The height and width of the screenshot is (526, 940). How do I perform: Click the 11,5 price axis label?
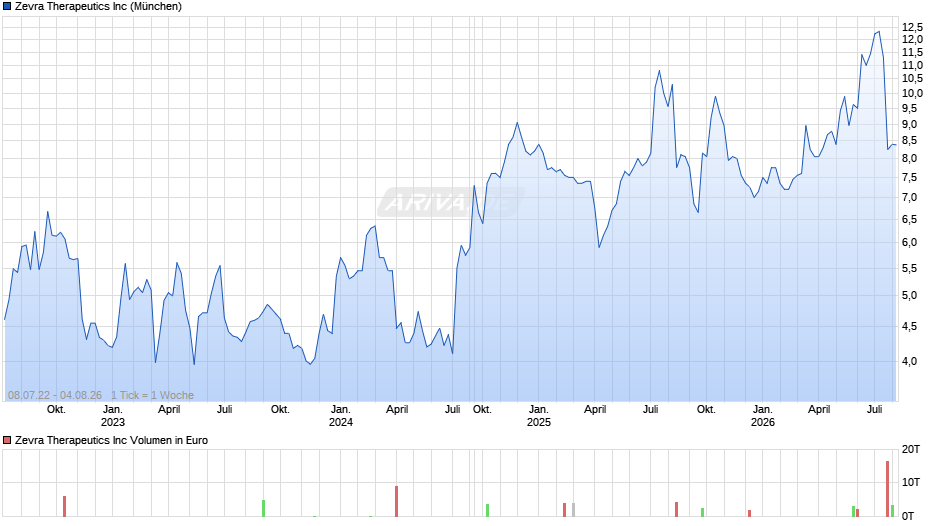pyautogui.click(x=912, y=53)
